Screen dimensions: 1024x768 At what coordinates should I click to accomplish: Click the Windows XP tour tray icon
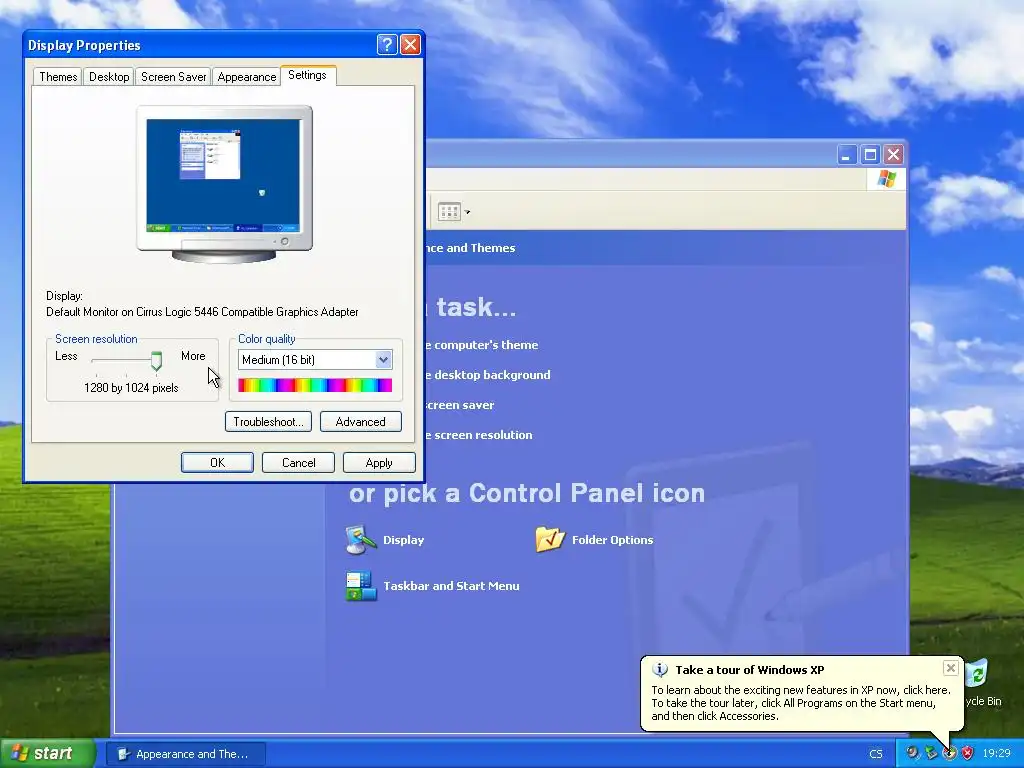[950, 753]
